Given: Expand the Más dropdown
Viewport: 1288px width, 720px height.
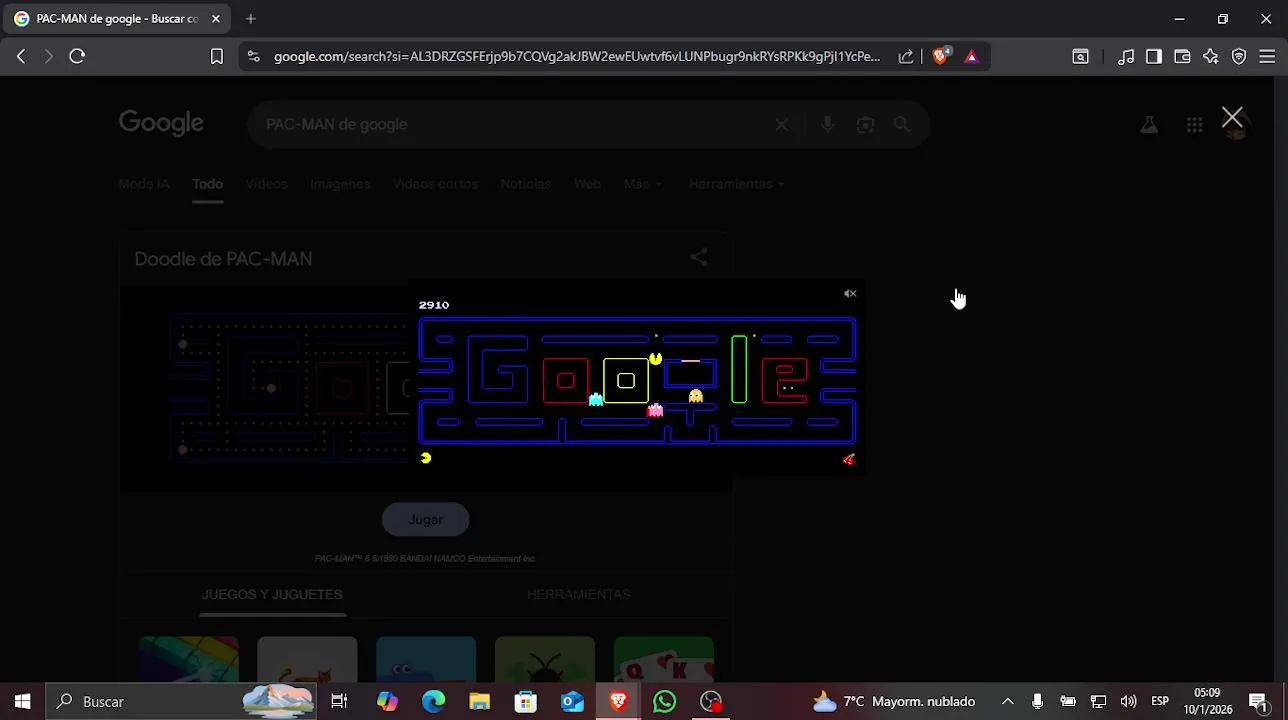Looking at the screenshot, I should [641, 184].
